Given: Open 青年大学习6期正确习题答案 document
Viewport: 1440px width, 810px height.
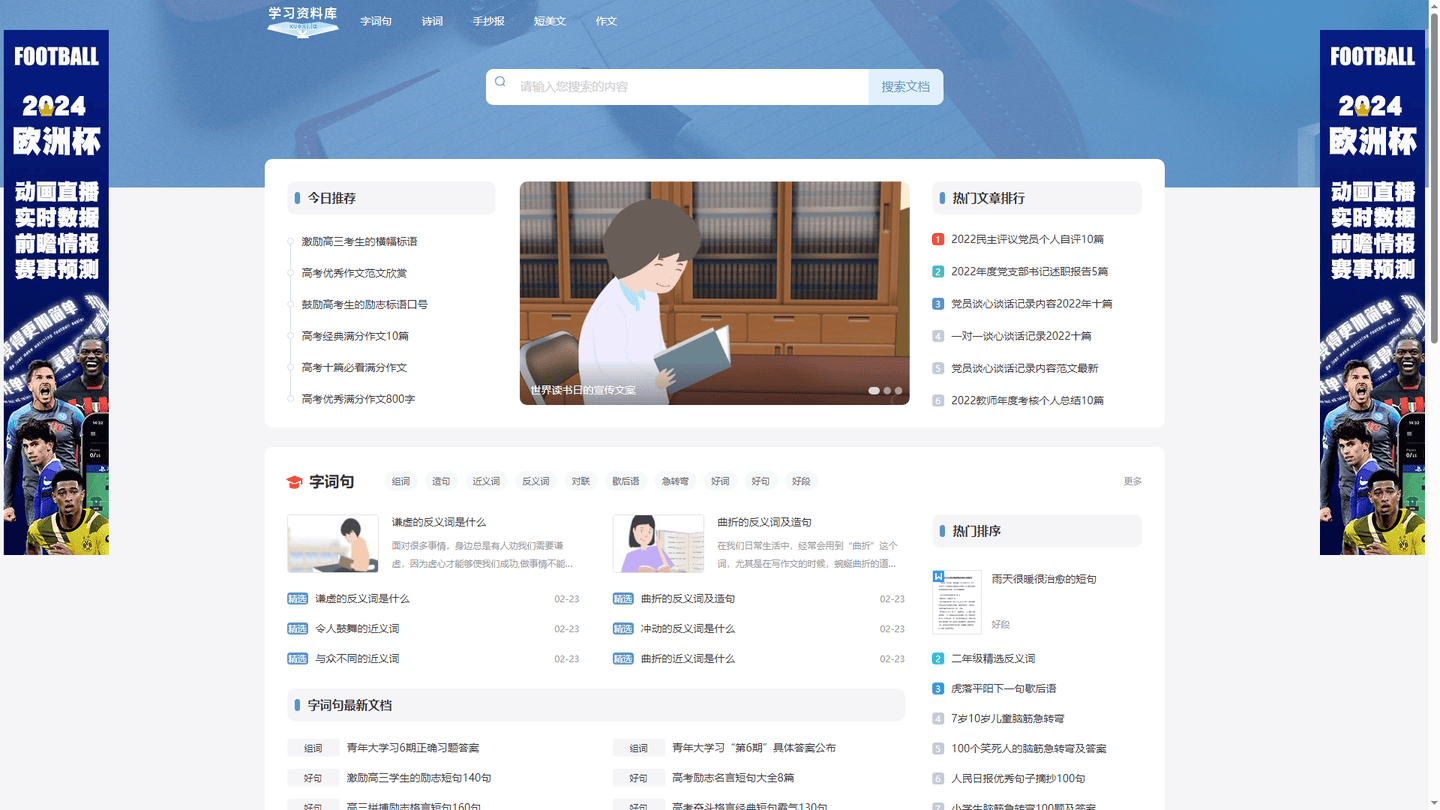Looking at the screenshot, I should 413,748.
